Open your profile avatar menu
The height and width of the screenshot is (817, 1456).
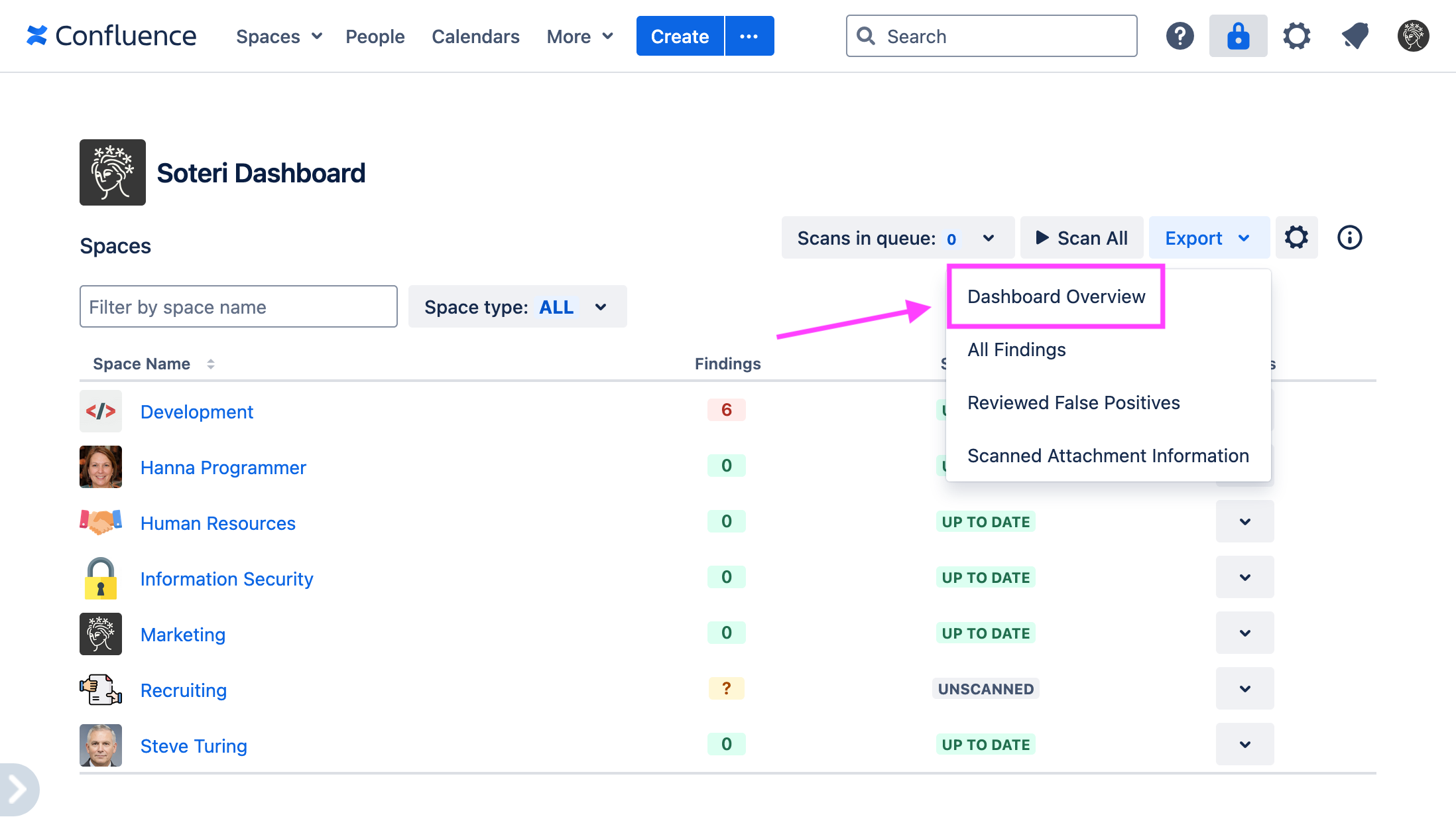coord(1412,36)
